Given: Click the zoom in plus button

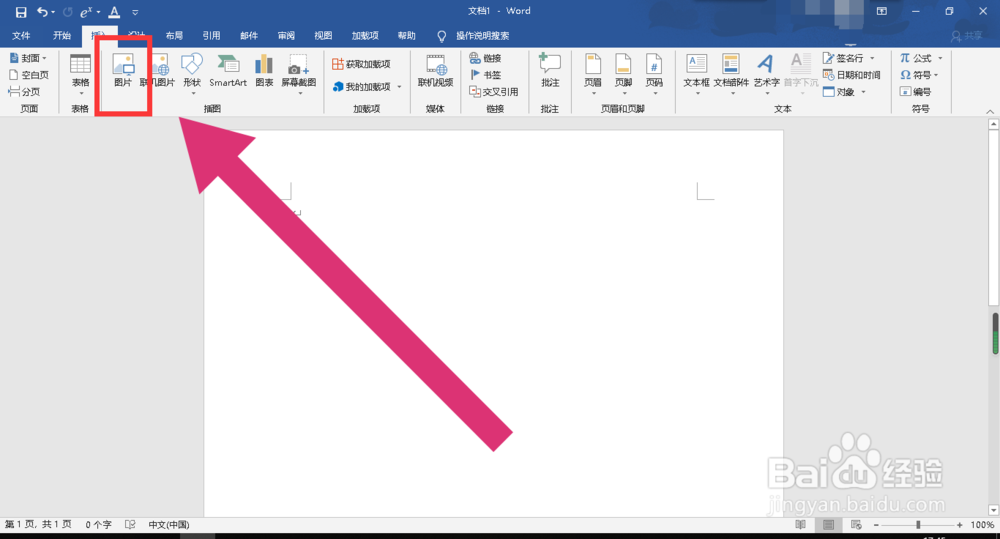Looking at the screenshot, I should (959, 524).
